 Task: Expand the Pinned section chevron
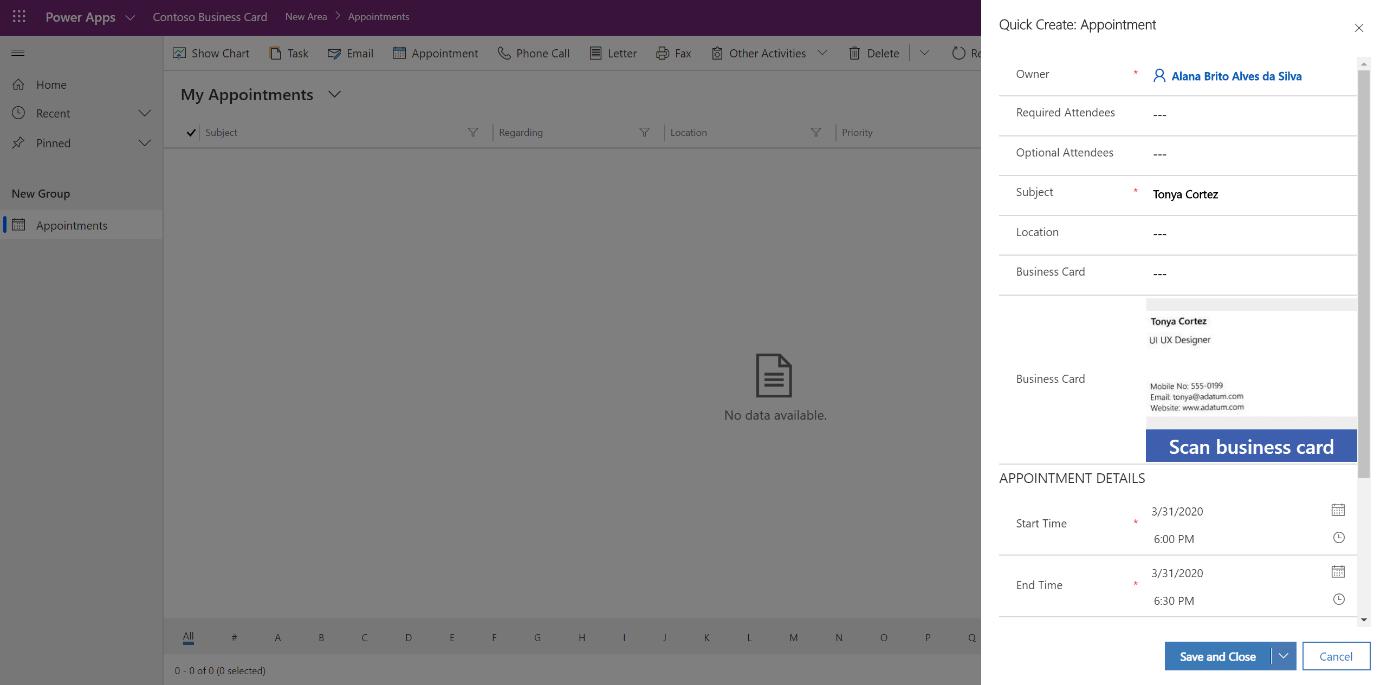(x=144, y=143)
